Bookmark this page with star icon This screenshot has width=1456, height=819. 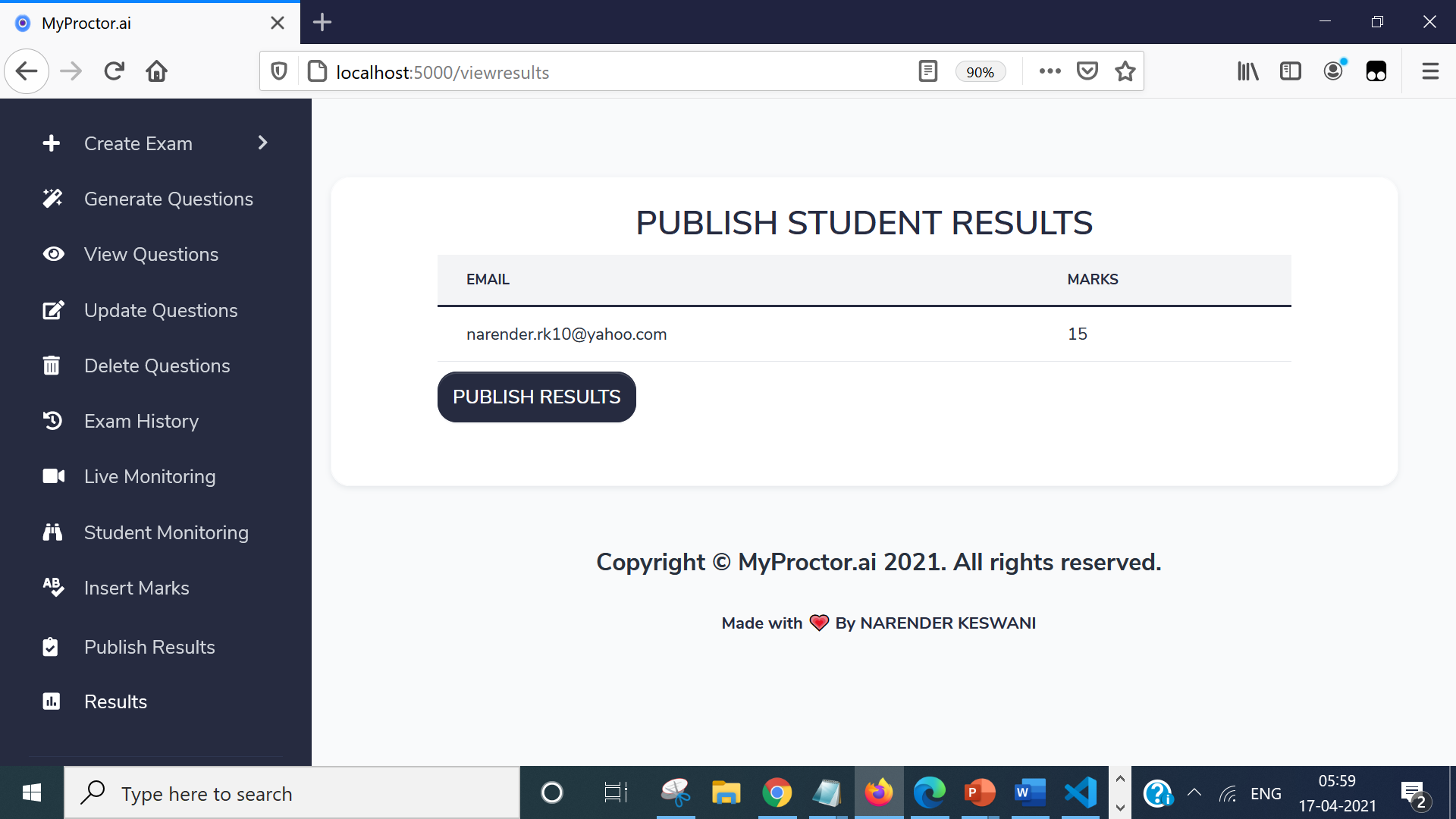pyautogui.click(x=1125, y=71)
